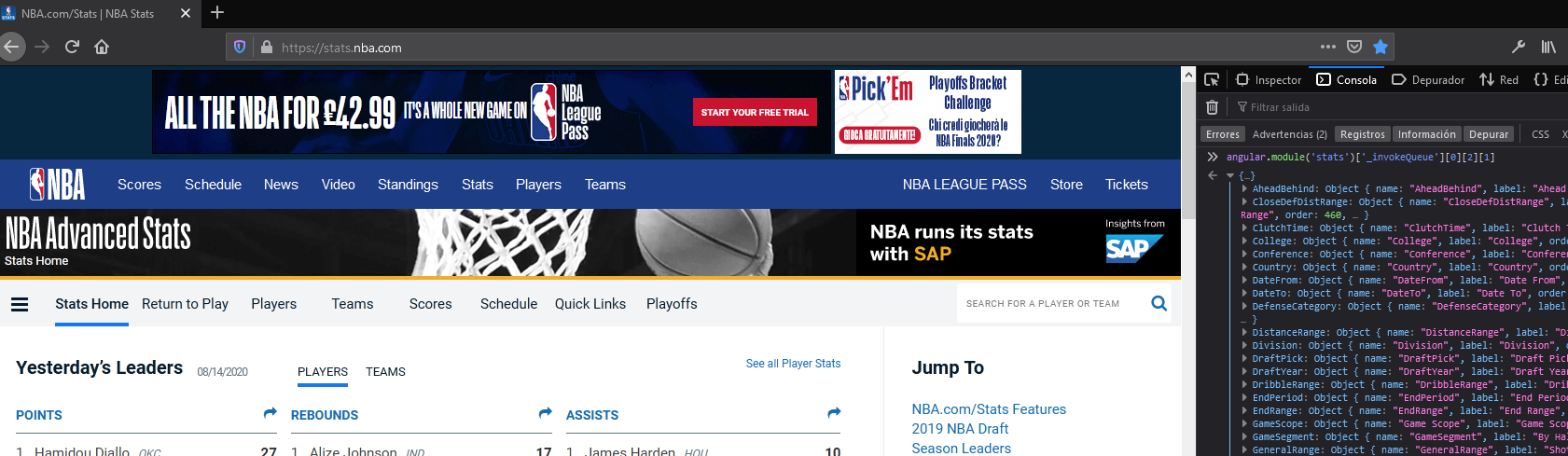Open See all Player Stats link
This screenshot has height=456, width=1568.
(x=793, y=364)
